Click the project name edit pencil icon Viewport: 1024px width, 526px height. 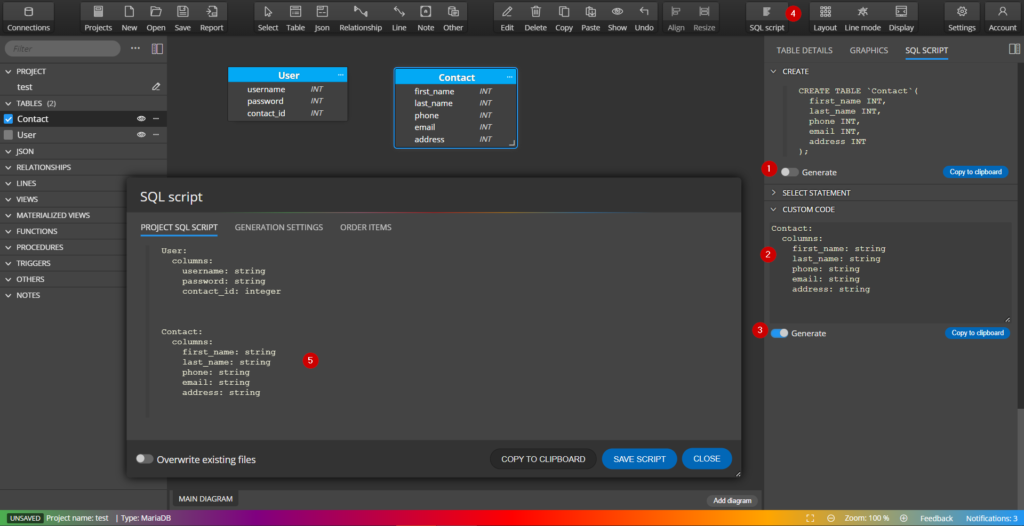[x=155, y=87]
